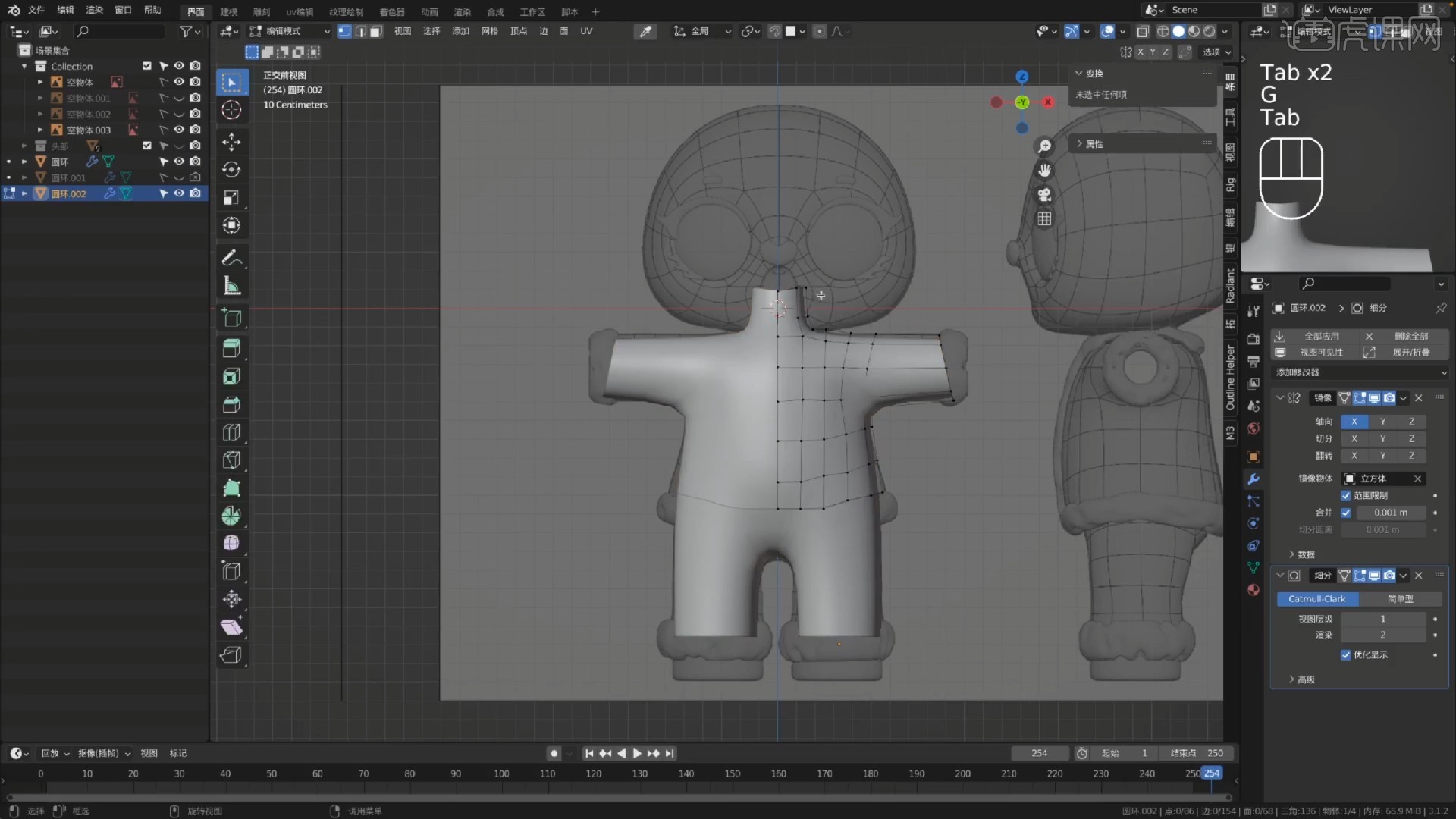The height and width of the screenshot is (819, 1456).
Task: Activate the Transform tool
Action: (x=231, y=226)
